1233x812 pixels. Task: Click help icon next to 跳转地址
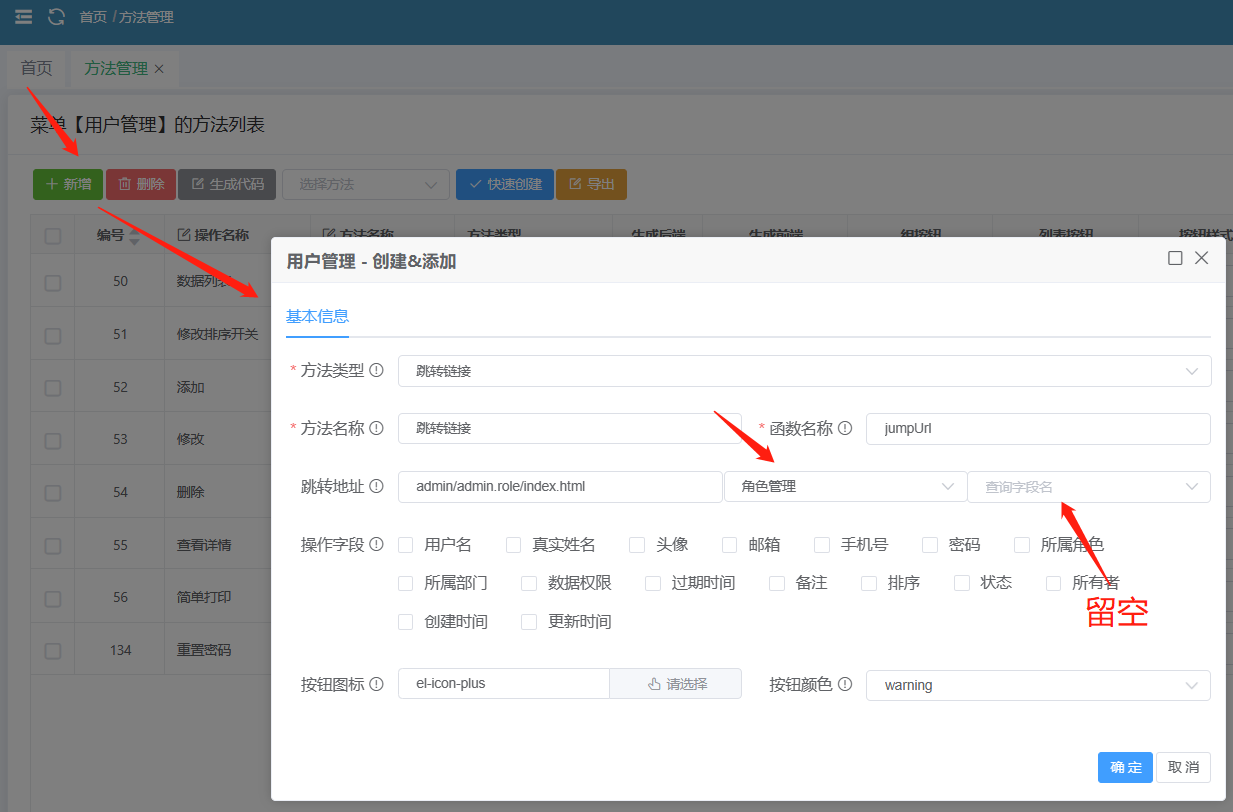[377, 486]
